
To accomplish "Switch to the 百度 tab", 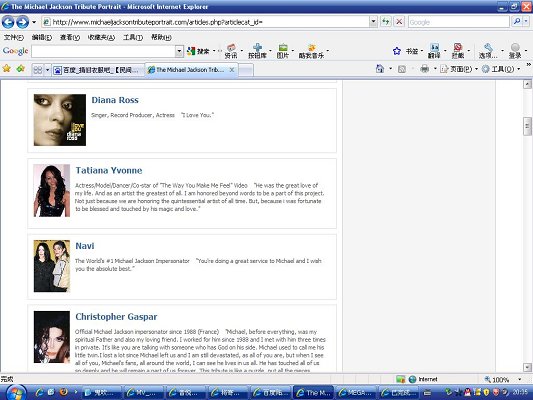I will click(x=98, y=70).
